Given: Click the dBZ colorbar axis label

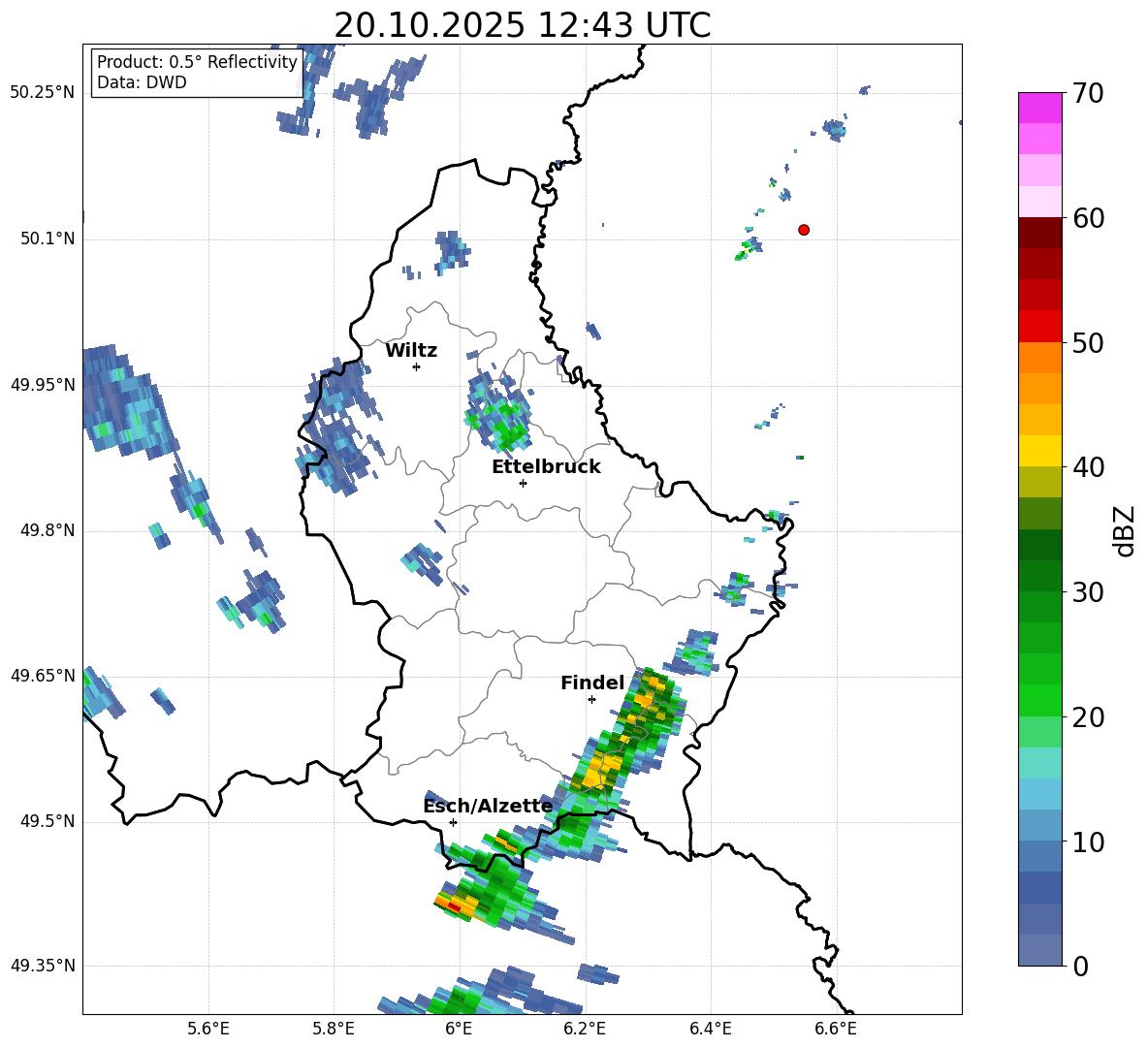Looking at the screenshot, I should (x=1126, y=530).
